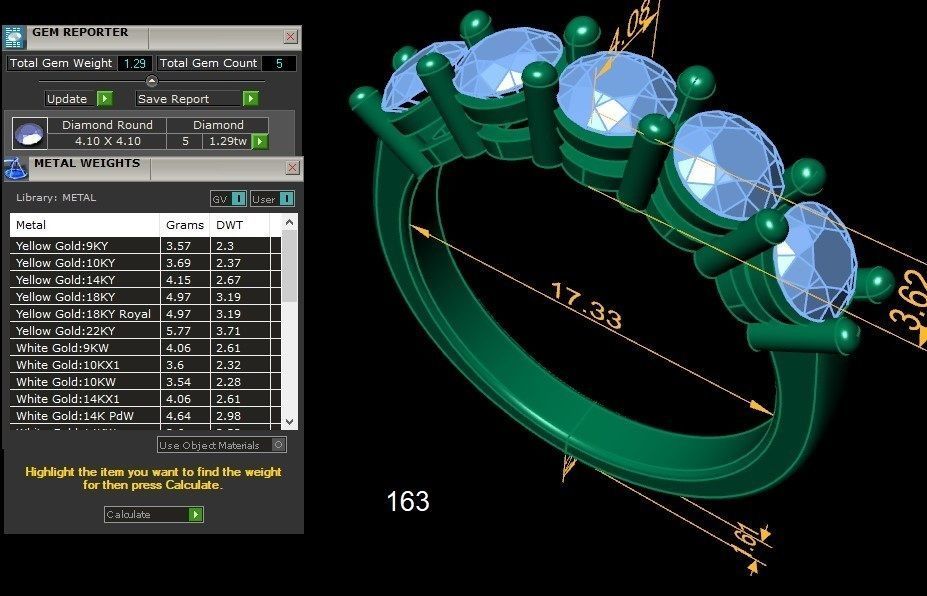Click the 1.29tw weight cell
Viewport: 927px width, 596px height.
228,141
